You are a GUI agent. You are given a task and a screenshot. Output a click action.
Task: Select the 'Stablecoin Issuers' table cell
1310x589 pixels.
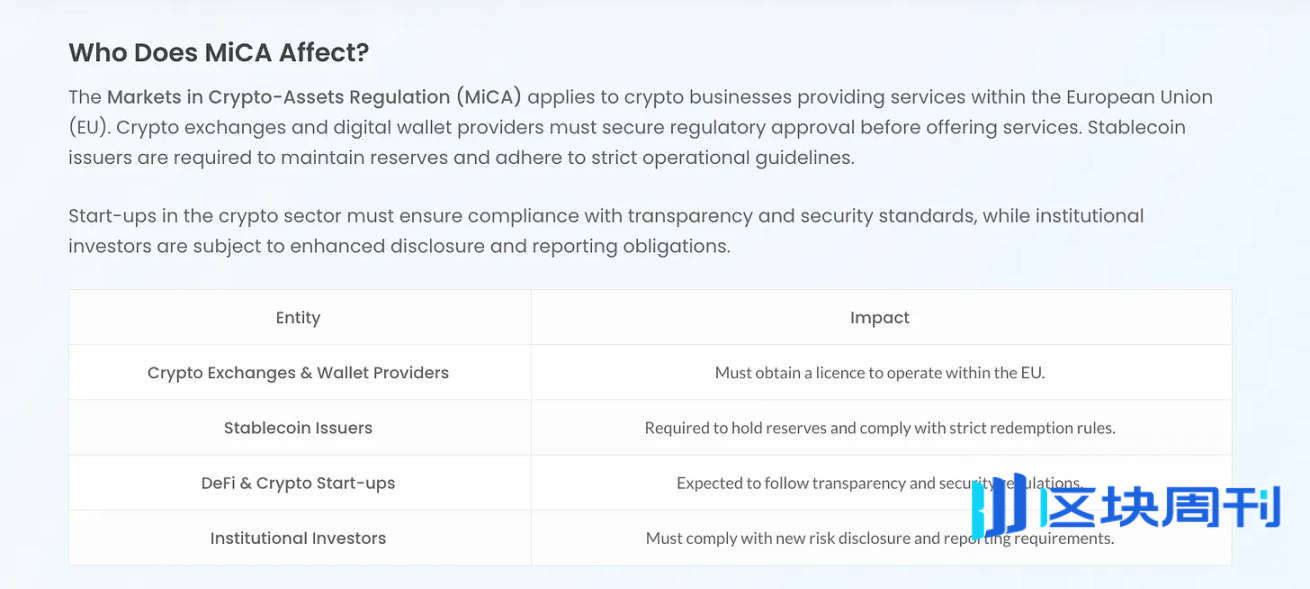[x=298, y=428]
